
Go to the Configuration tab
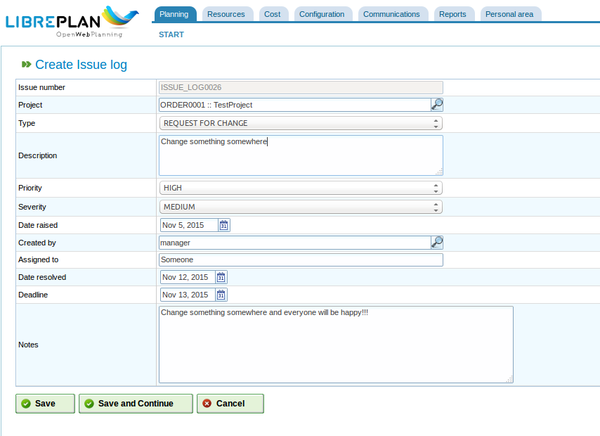[x=324, y=15]
